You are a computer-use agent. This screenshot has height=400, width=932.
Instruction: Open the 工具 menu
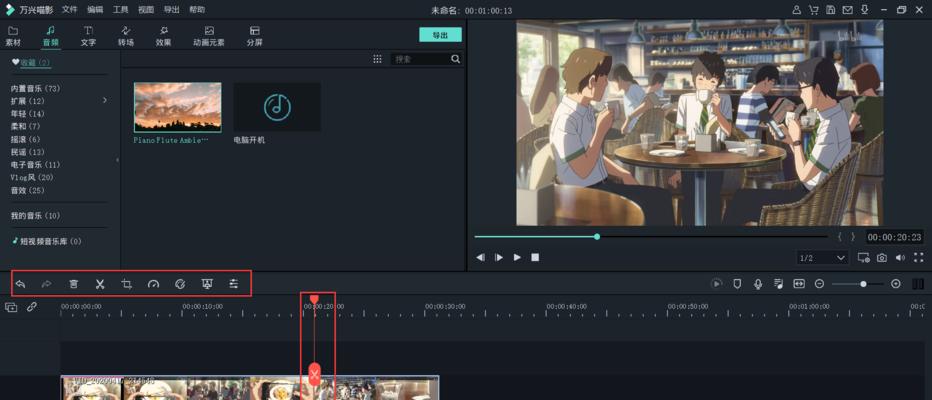tap(121, 10)
